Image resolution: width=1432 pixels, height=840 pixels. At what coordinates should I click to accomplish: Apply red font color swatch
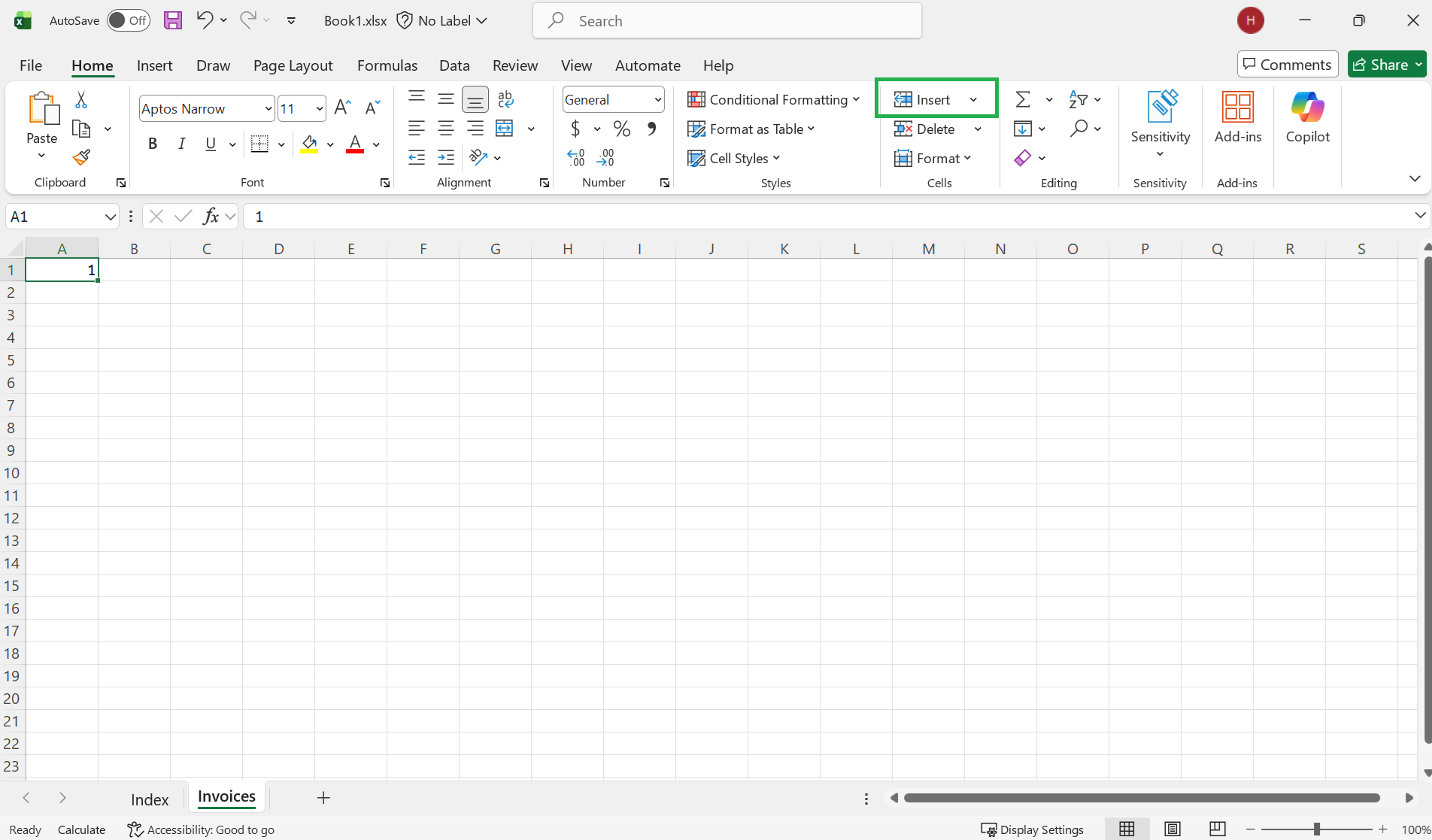[355, 144]
